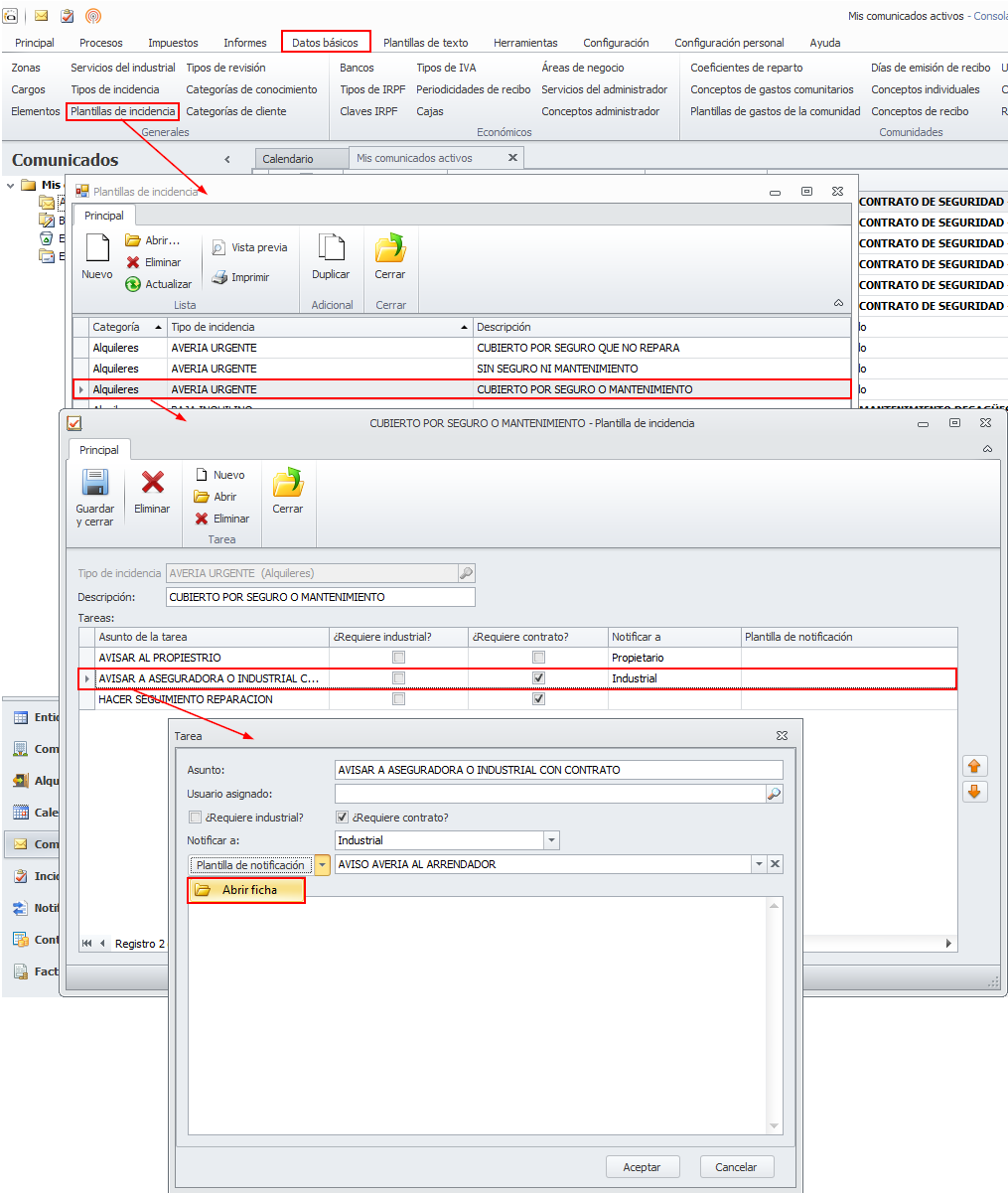Click Abrir ficha folder option

click(246, 890)
